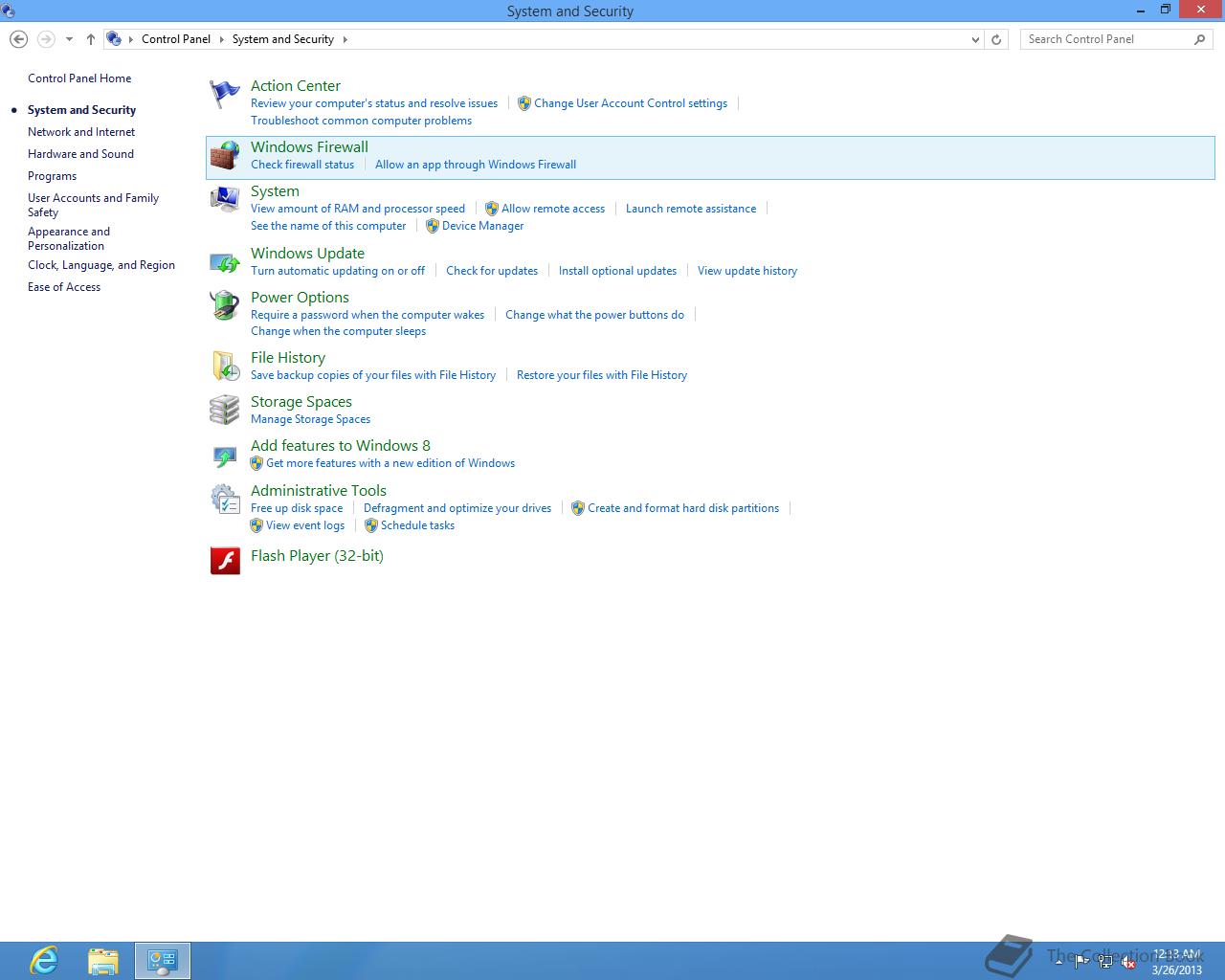Click Check firewall status
This screenshot has height=980, width=1225.
point(302,165)
